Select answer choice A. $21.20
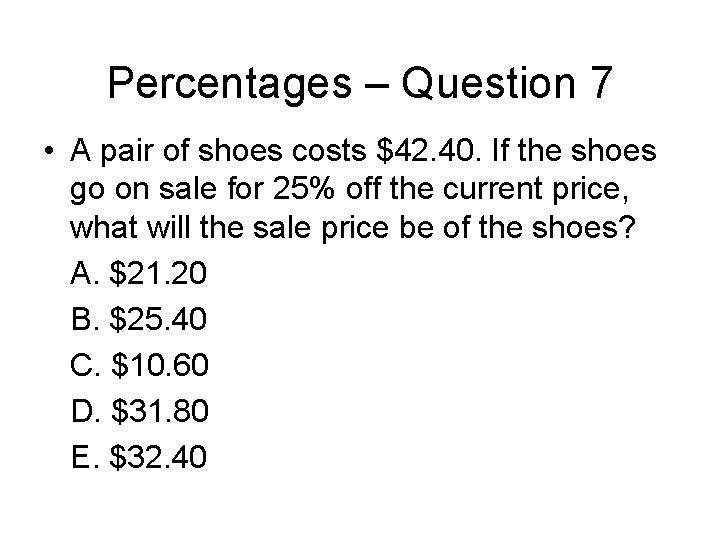 (x=139, y=273)
